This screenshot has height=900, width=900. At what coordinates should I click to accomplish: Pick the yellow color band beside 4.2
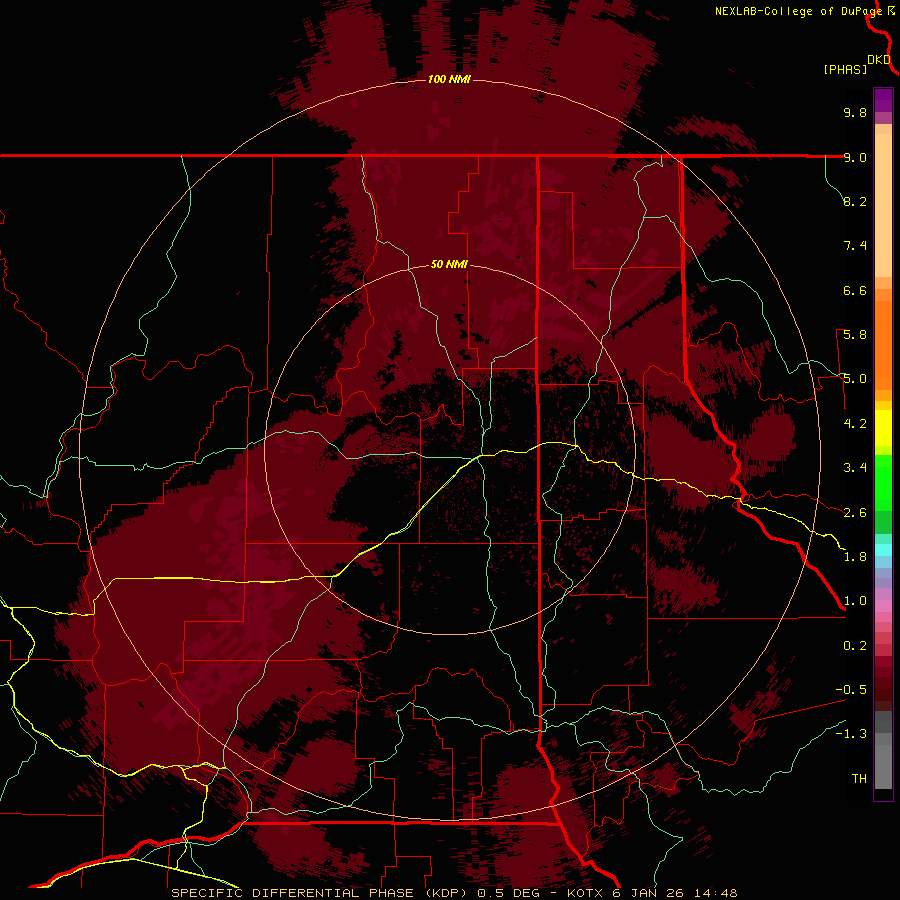click(x=883, y=427)
